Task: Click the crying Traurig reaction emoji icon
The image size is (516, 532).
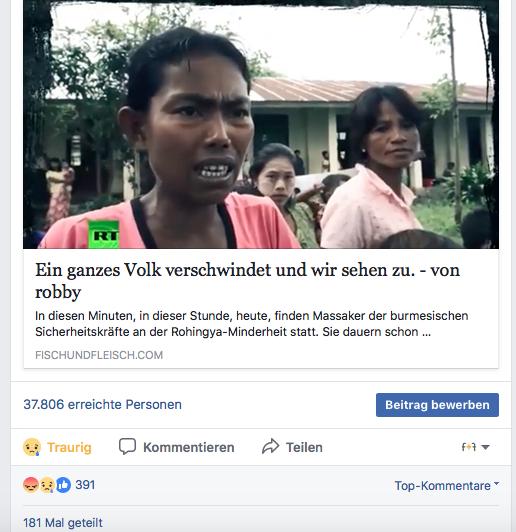Action: tap(32, 447)
